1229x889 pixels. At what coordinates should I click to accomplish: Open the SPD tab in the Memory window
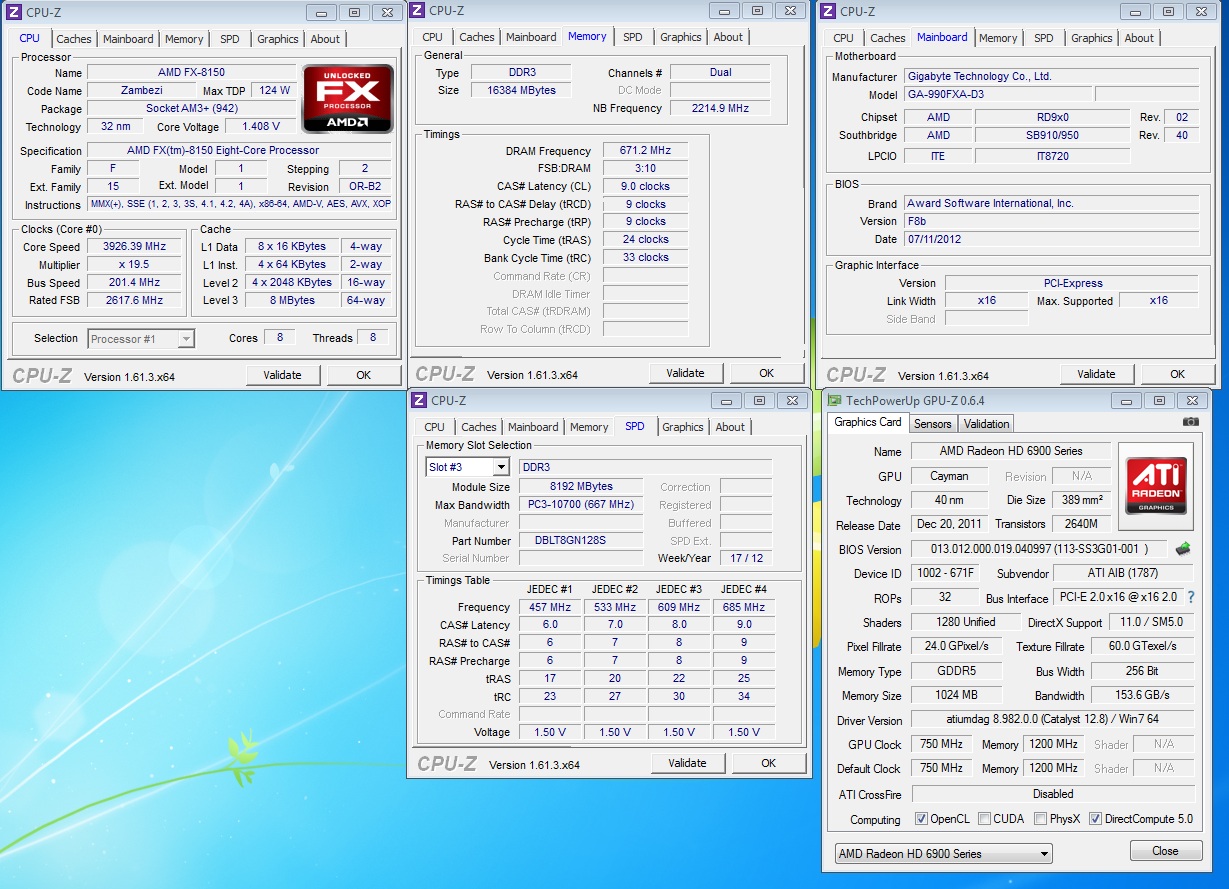pyautogui.click(x=633, y=37)
